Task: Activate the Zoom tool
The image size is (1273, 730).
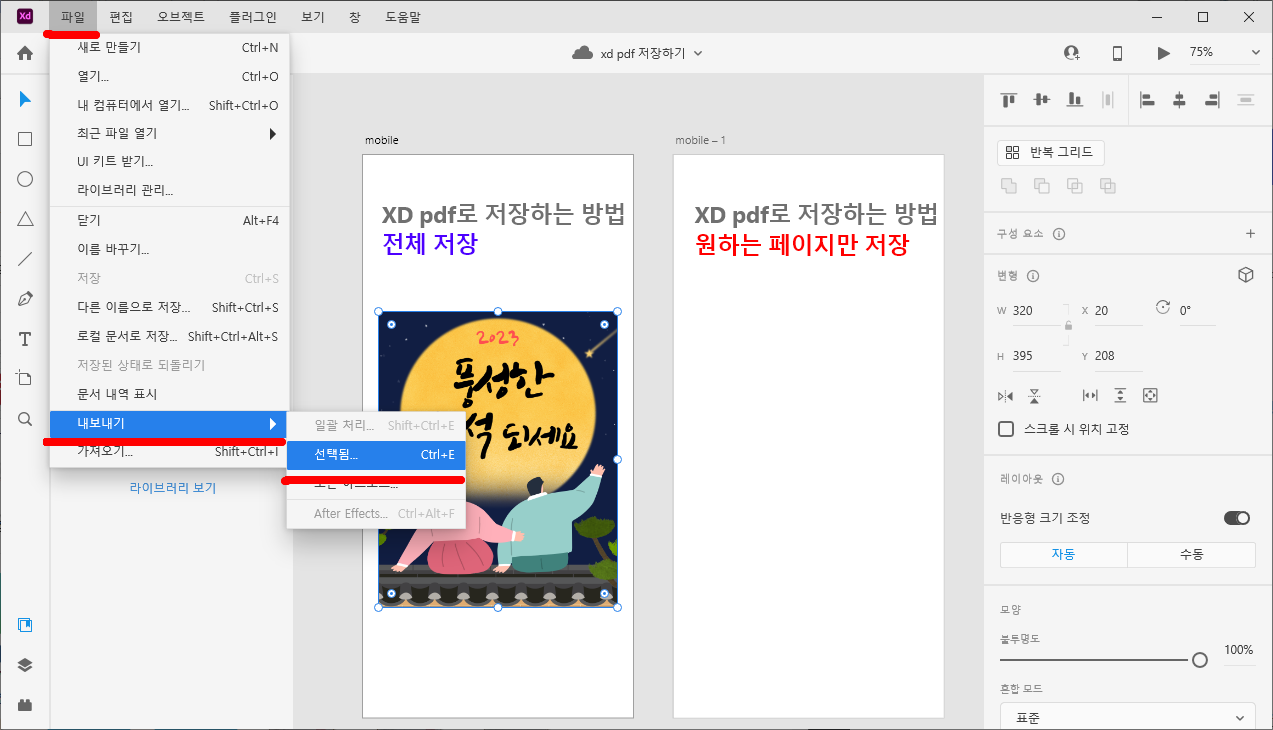Action: tap(24, 418)
